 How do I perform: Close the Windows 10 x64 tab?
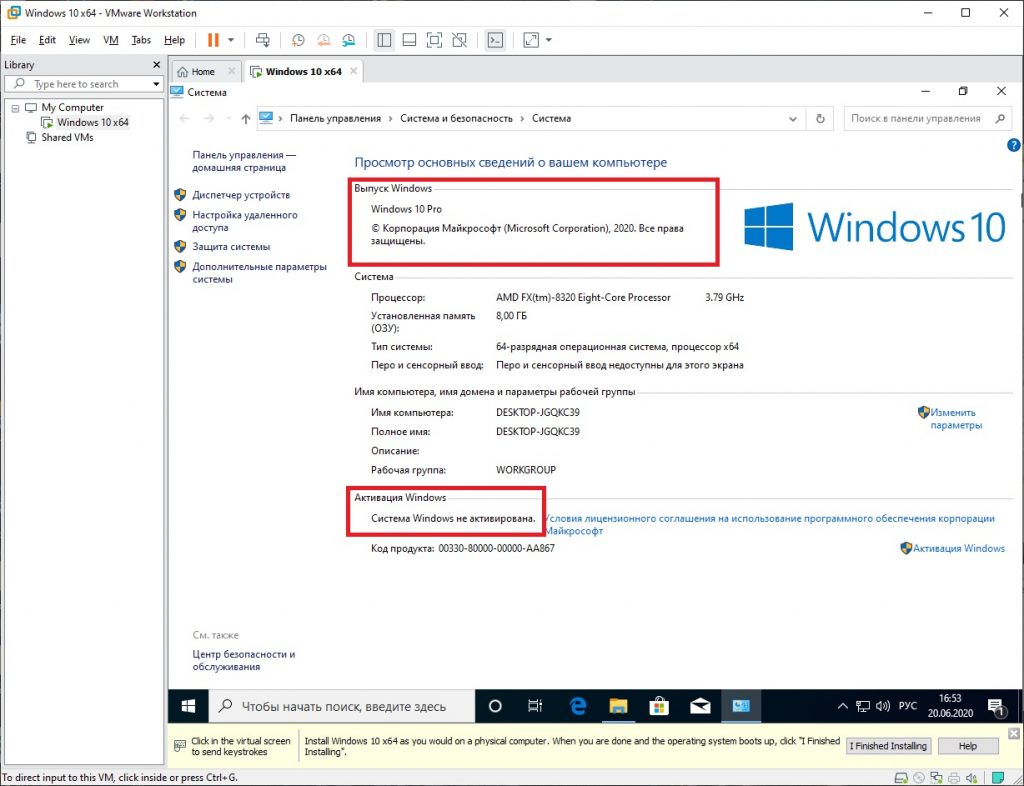pyautogui.click(x=353, y=71)
